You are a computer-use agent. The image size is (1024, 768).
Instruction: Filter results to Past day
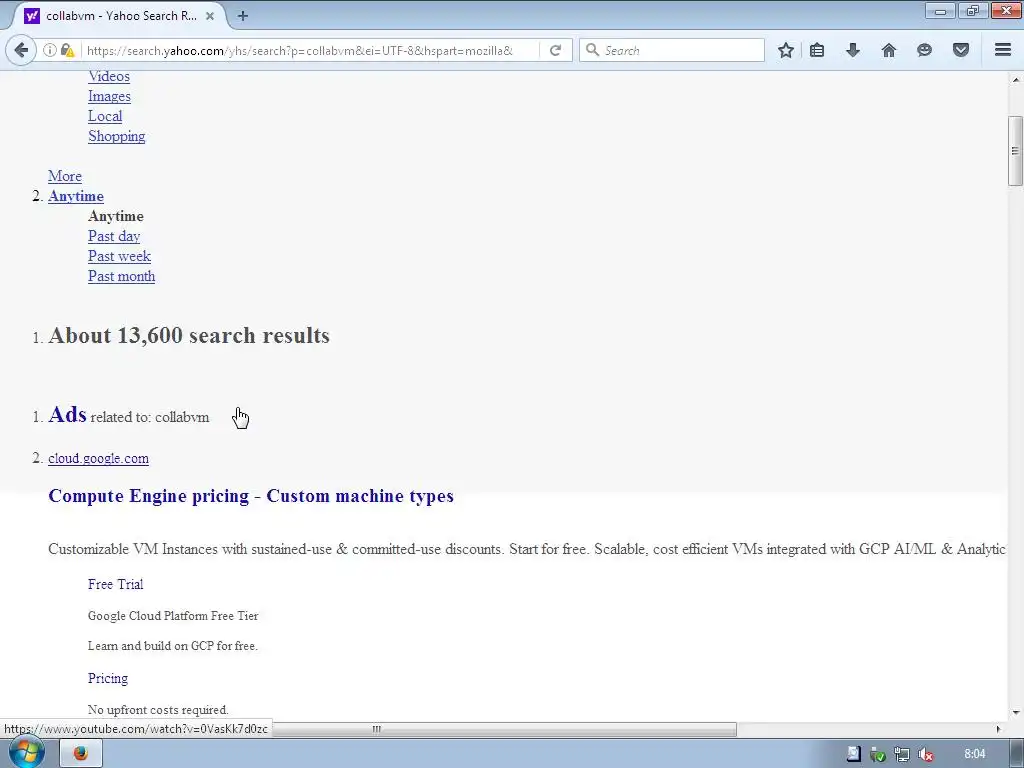pos(114,236)
